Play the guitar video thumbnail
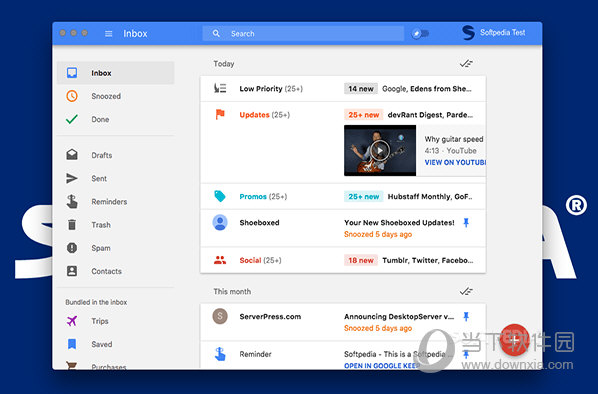This screenshot has width=598, height=394. (x=380, y=150)
